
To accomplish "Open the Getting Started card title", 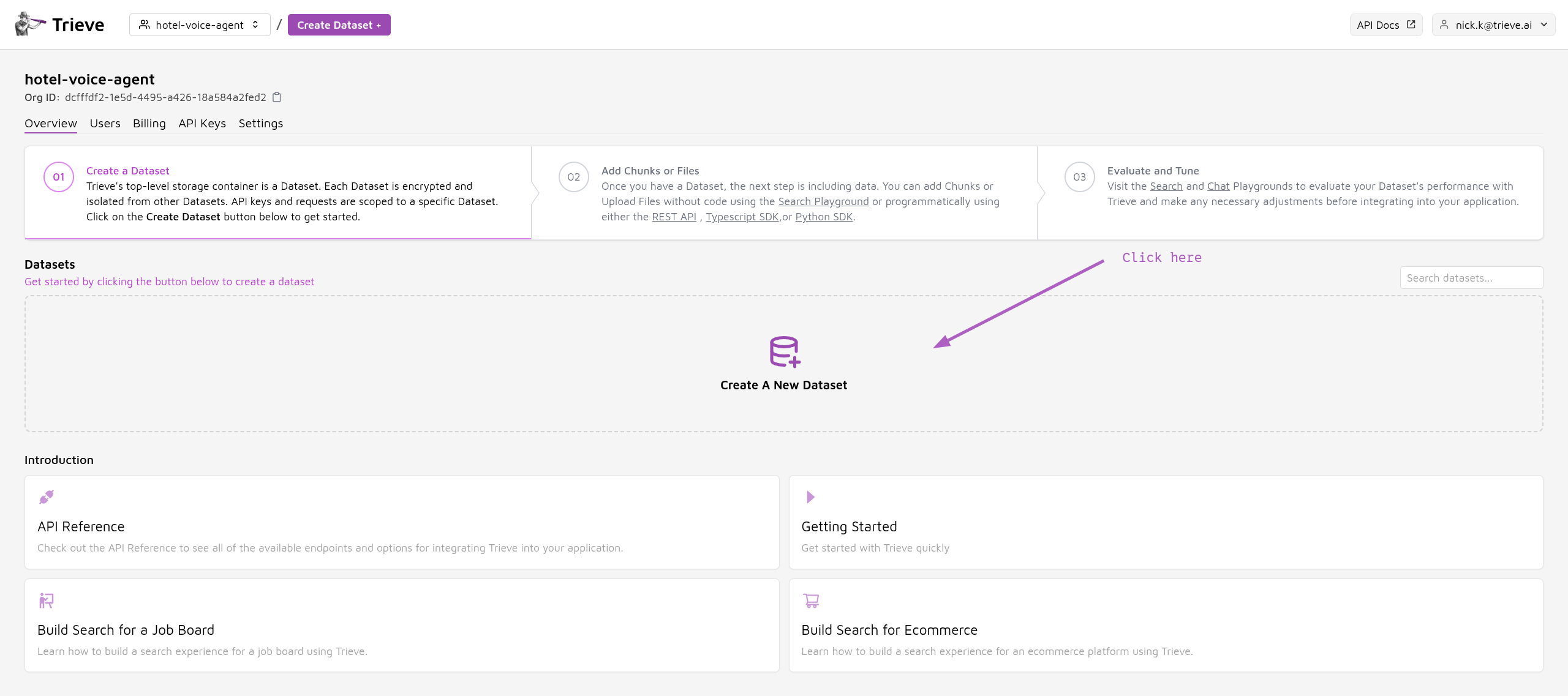I will (x=849, y=526).
